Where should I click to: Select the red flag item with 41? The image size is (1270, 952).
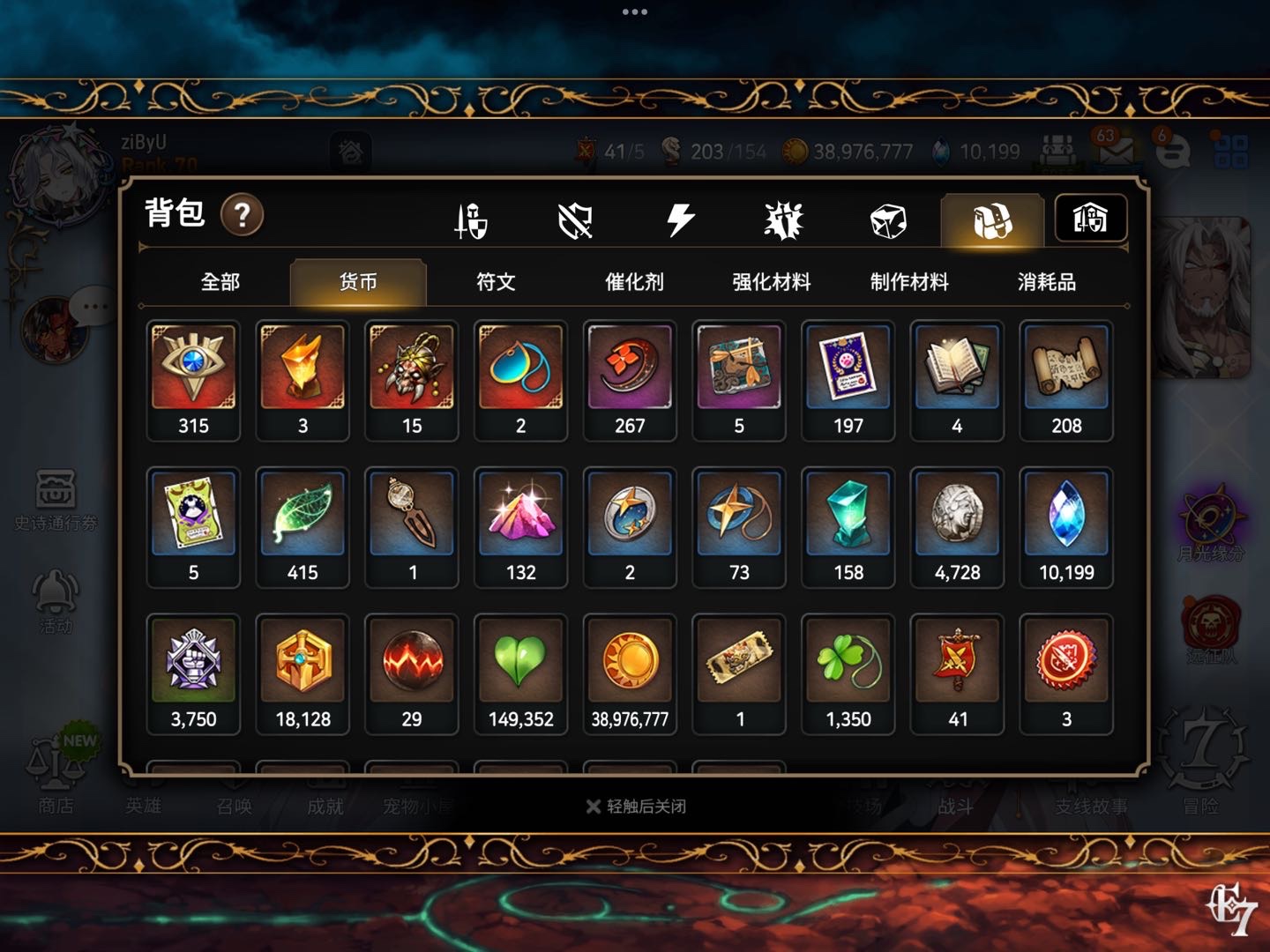pyautogui.click(x=957, y=674)
